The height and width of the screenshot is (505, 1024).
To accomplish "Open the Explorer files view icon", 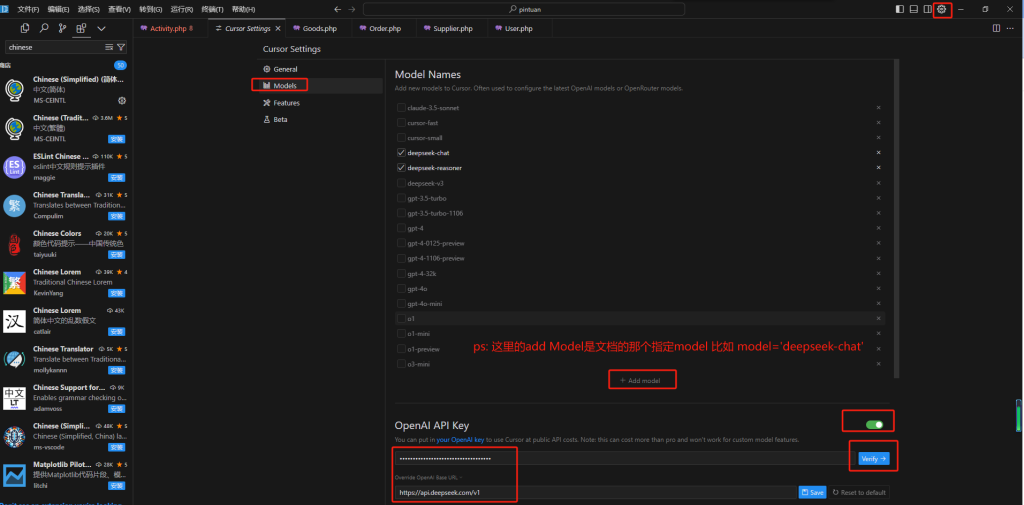I will (x=25, y=28).
